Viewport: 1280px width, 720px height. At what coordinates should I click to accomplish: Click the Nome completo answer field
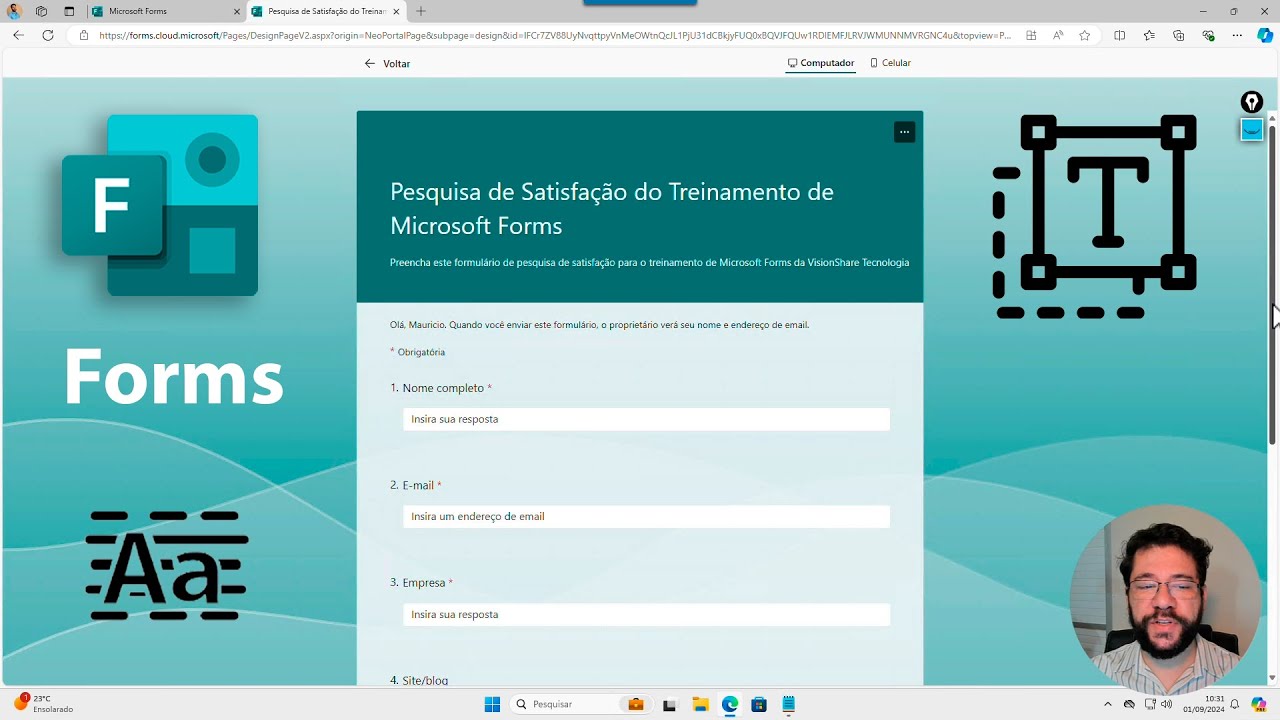pos(646,419)
